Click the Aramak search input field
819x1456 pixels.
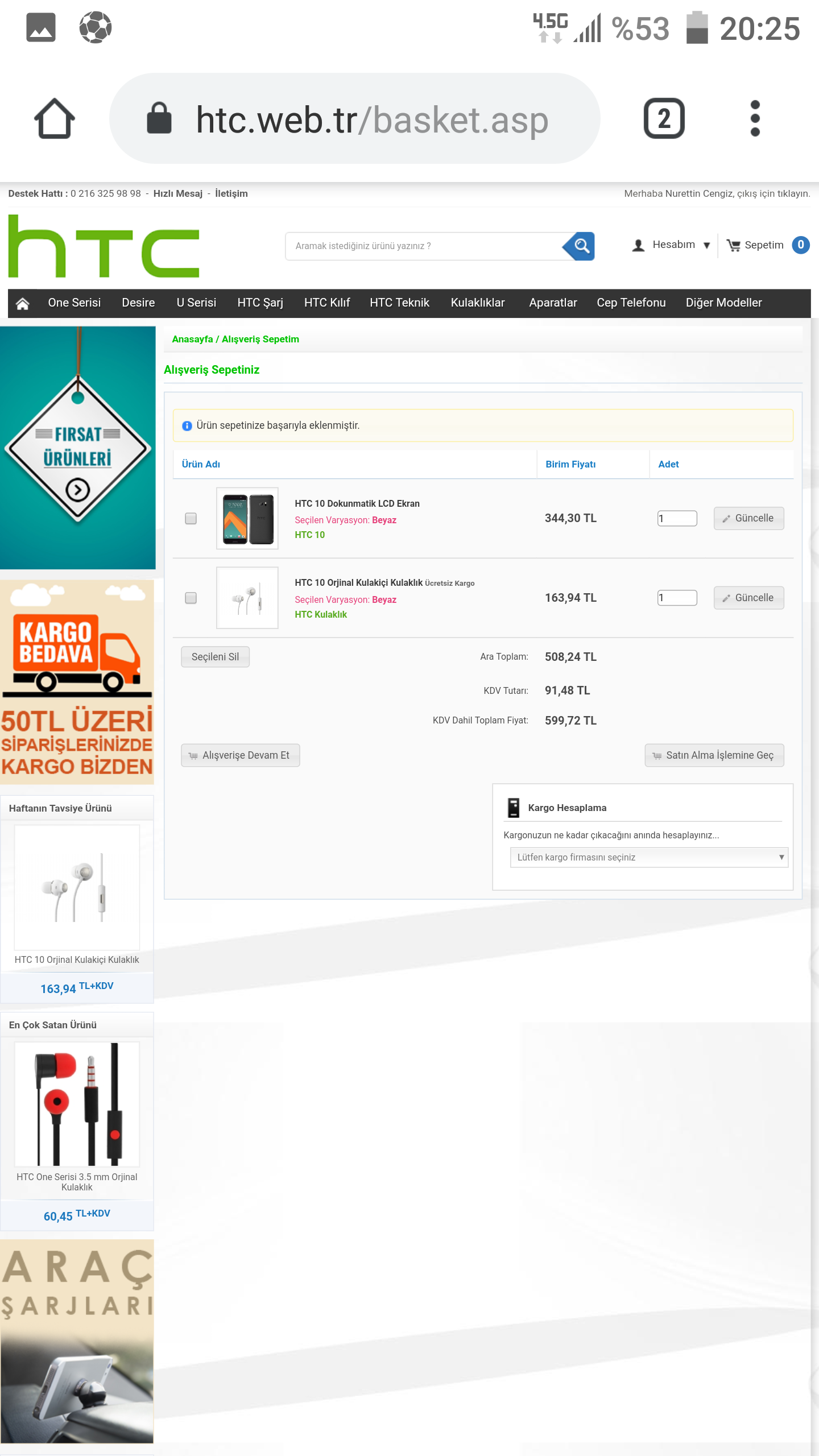424,246
